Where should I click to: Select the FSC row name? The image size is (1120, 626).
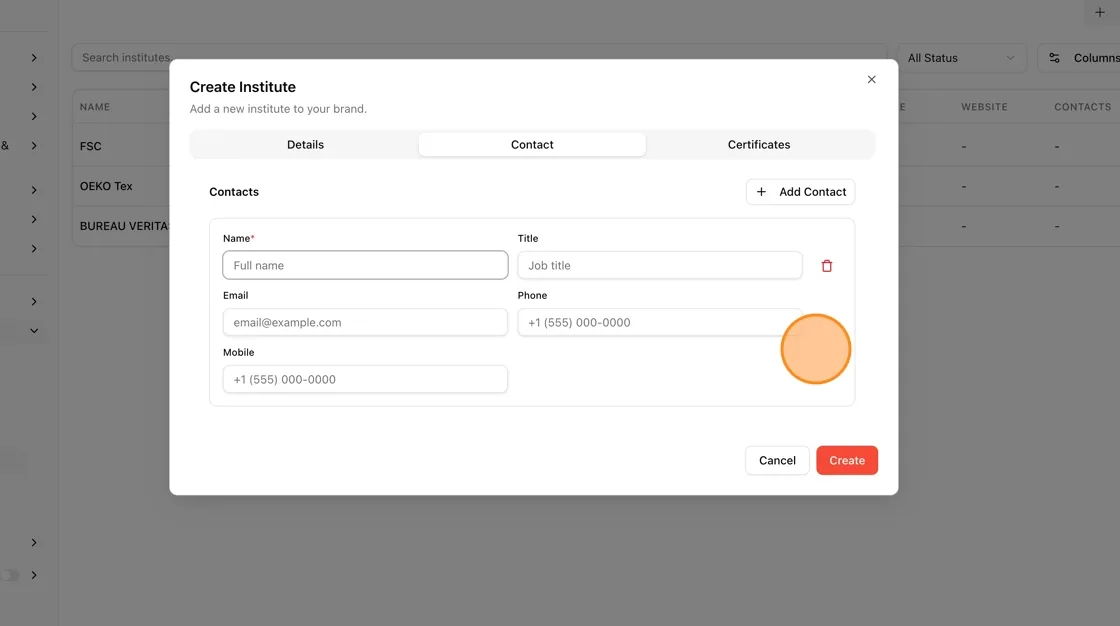click(x=91, y=146)
